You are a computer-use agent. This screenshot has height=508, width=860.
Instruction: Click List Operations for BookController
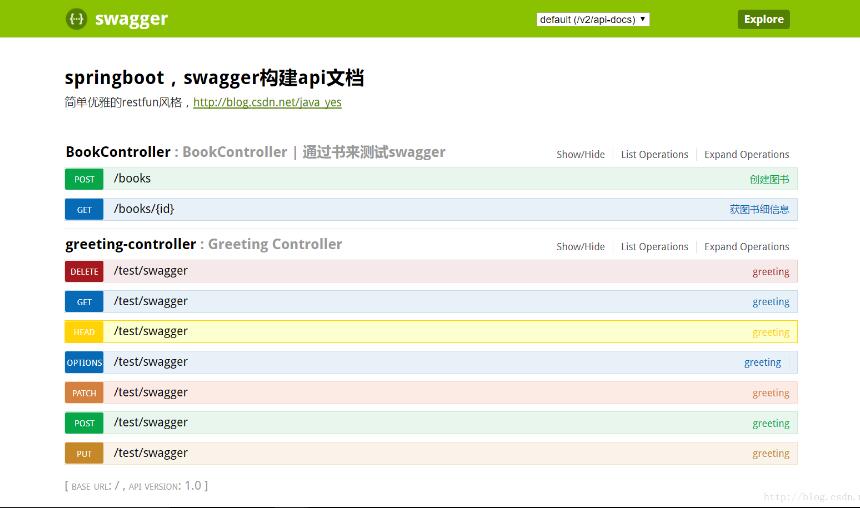point(654,155)
